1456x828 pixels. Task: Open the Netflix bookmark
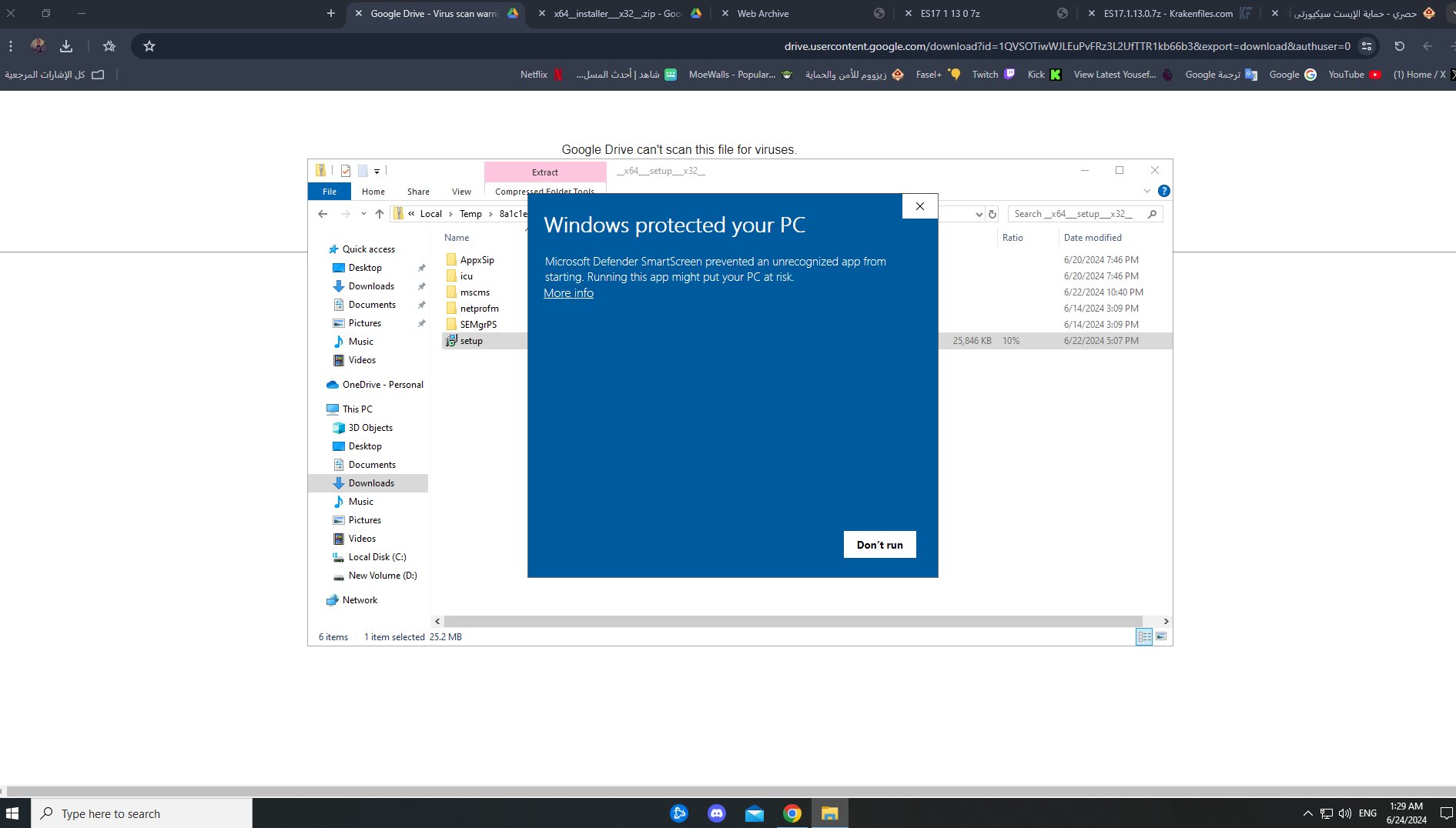[542, 75]
